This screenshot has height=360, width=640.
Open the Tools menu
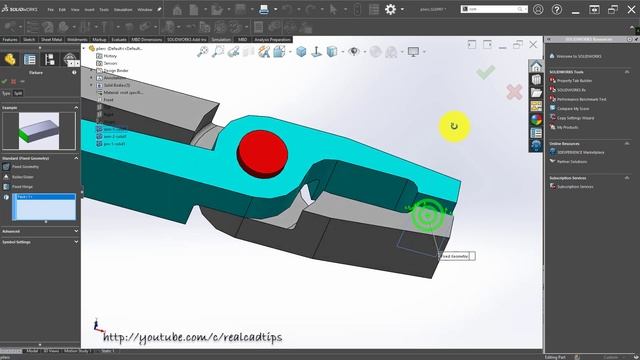coord(104,9)
